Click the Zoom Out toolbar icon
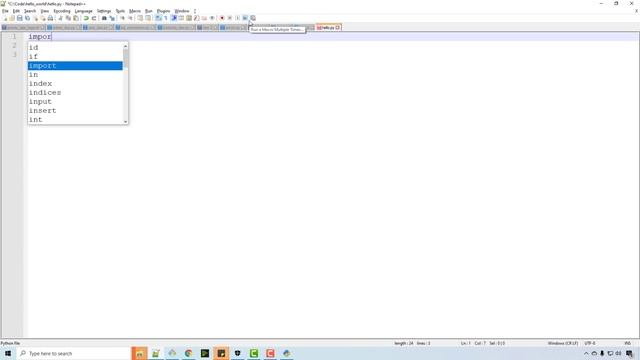 tap(130, 18)
